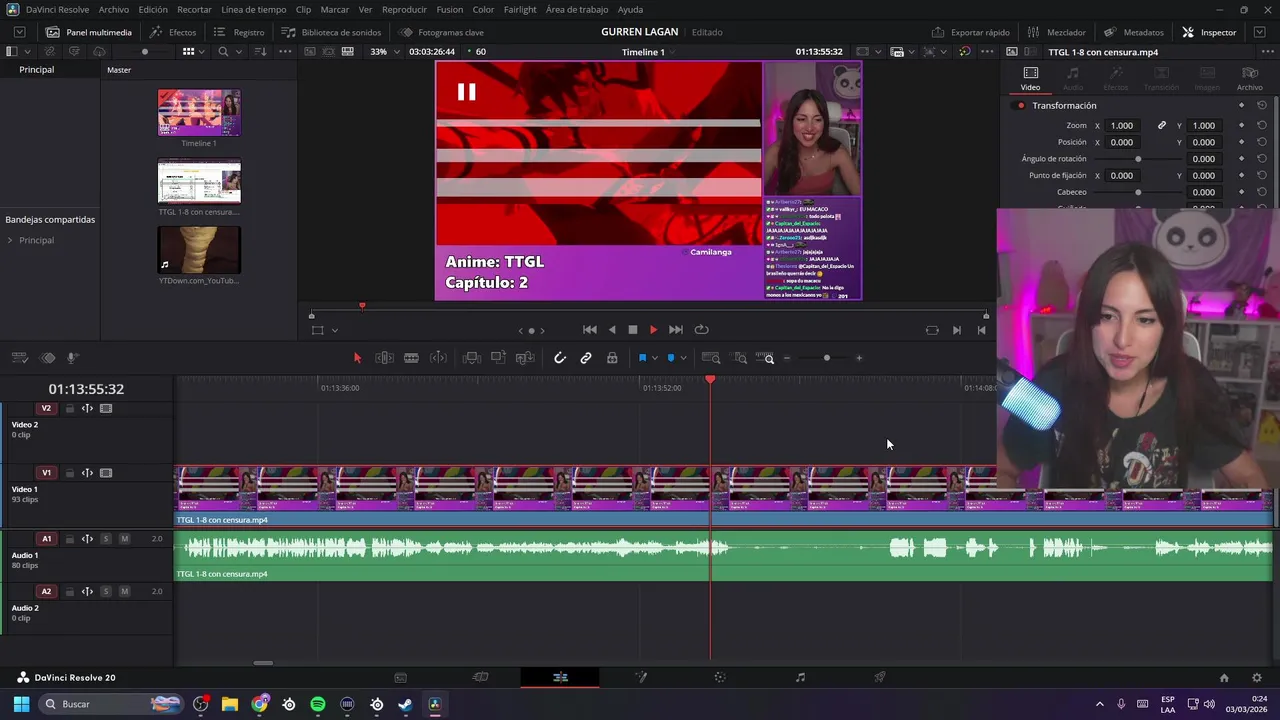Screen dimensions: 1280x720
Task: Toggle Zoom X/Y link icon
Action: point(1162,125)
